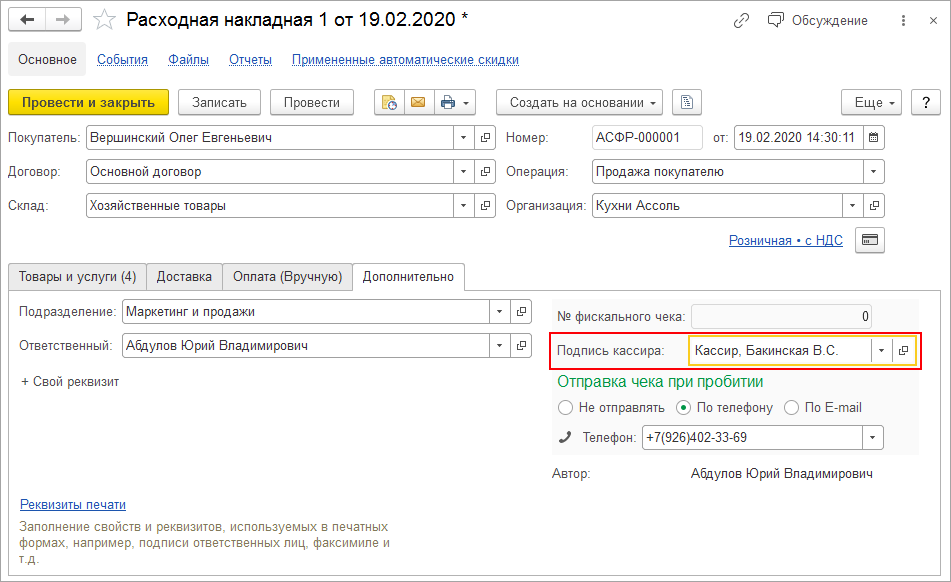Open Примененные автоматические скидки
The height and width of the screenshot is (582, 951).
click(405, 59)
